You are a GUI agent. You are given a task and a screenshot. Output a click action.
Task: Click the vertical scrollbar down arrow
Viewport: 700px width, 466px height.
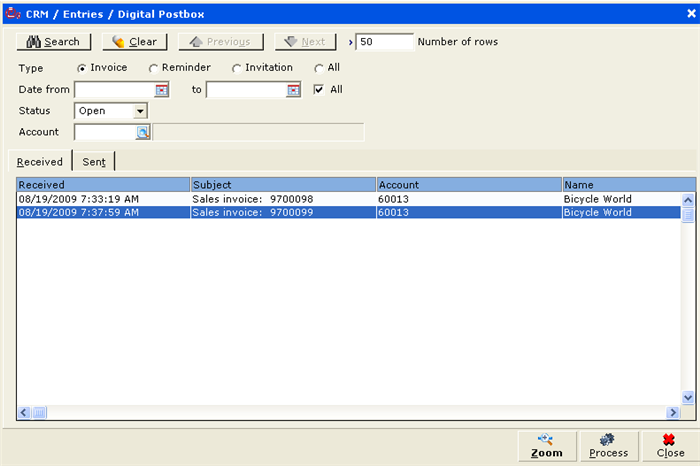click(688, 397)
